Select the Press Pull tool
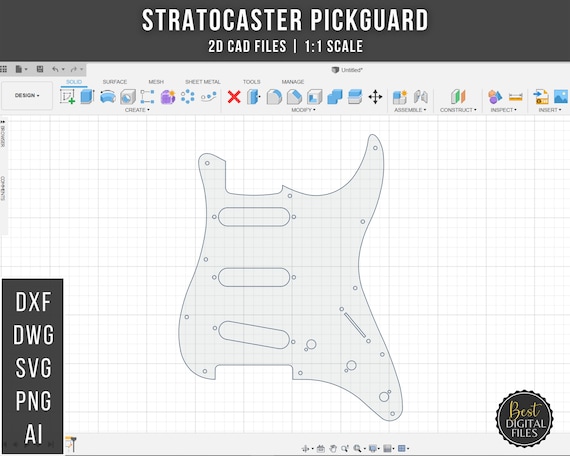Screen dimensions: 570x456 254,97
